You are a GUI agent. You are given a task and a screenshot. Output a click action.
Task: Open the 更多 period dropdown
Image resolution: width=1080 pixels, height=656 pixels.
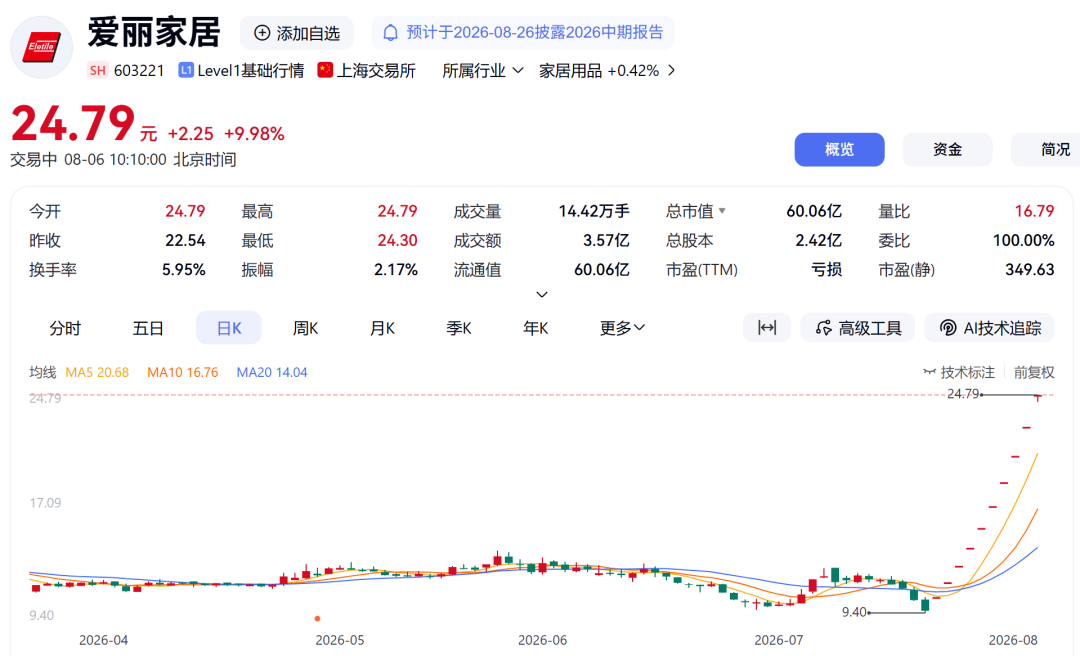point(622,328)
